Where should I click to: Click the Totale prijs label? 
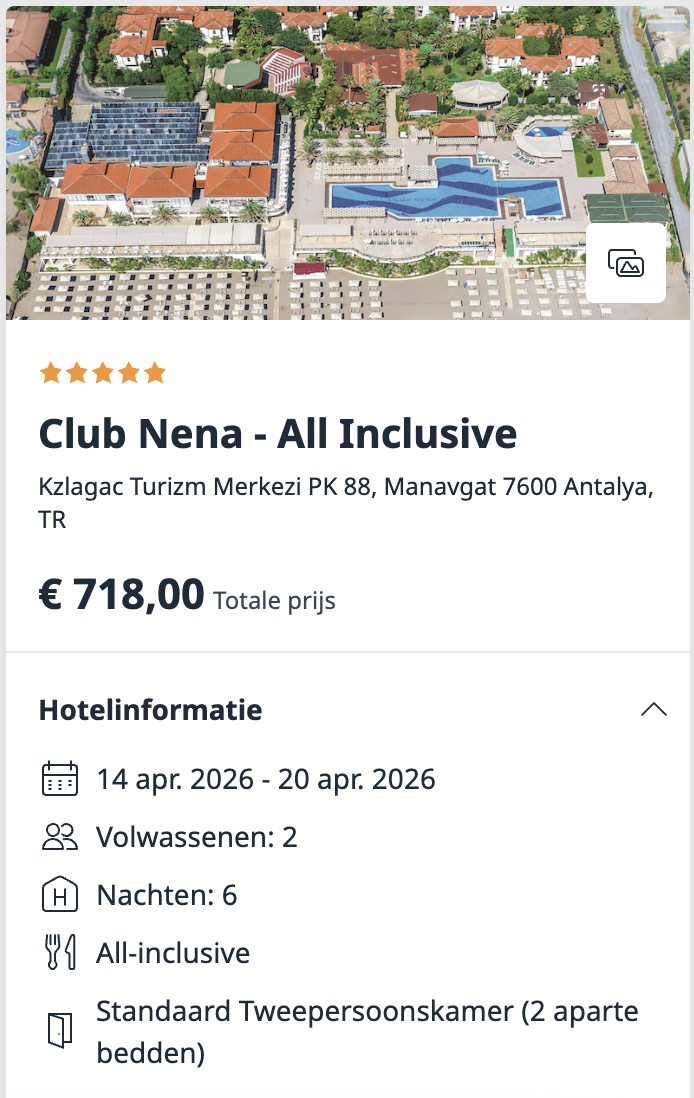272,601
